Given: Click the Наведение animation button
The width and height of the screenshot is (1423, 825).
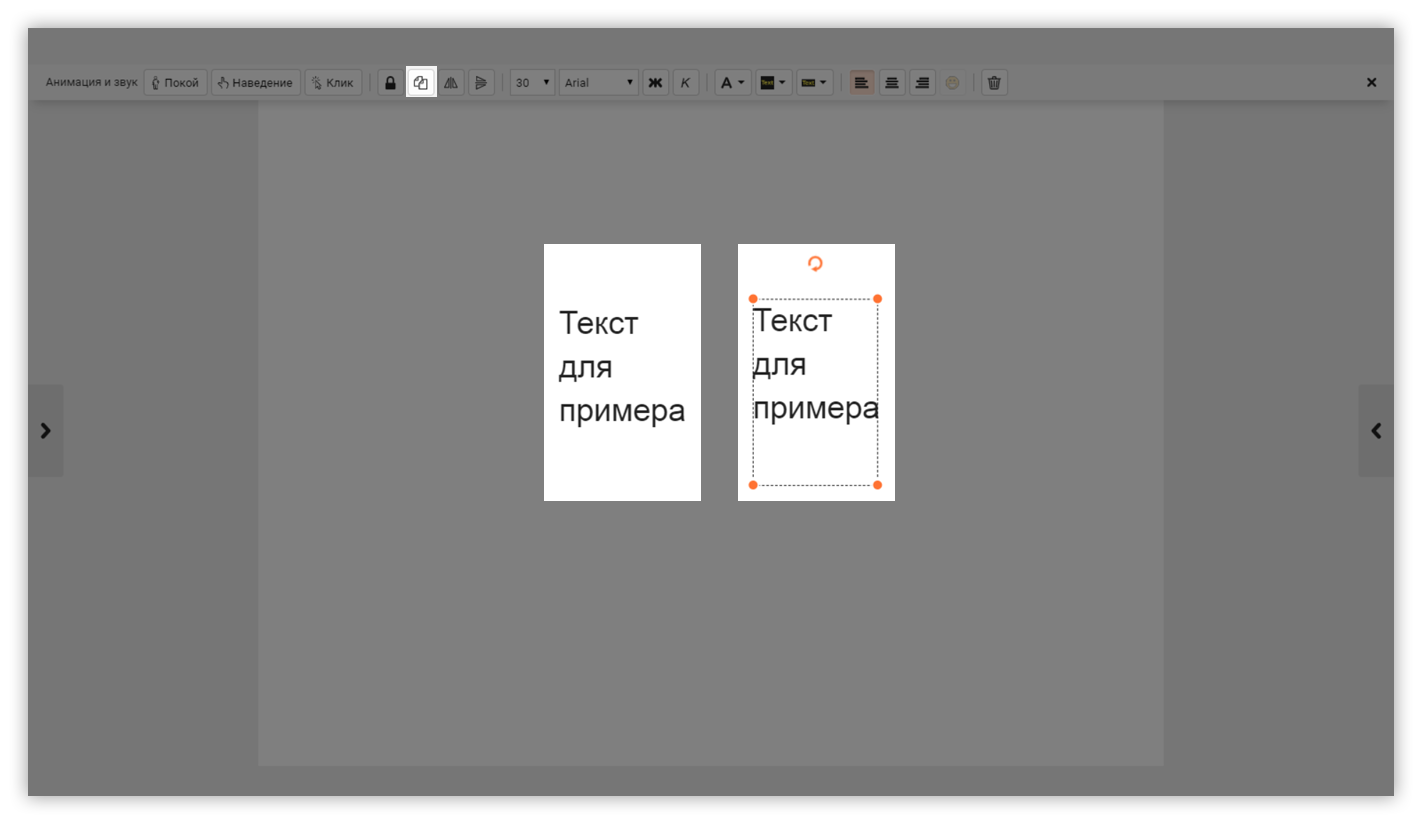Looking at the screenshot, I should [255, 83].
